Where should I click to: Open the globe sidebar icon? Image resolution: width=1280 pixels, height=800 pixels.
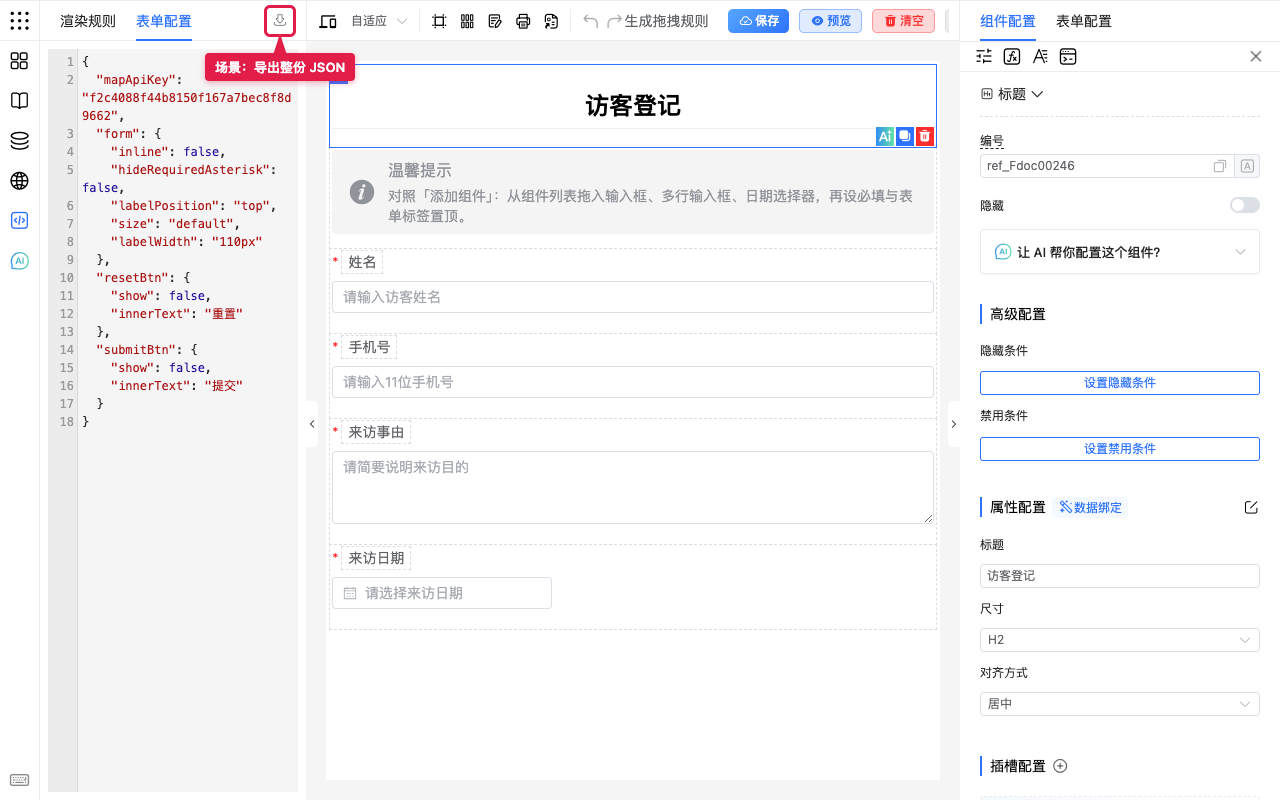click(x=19, y=181)
